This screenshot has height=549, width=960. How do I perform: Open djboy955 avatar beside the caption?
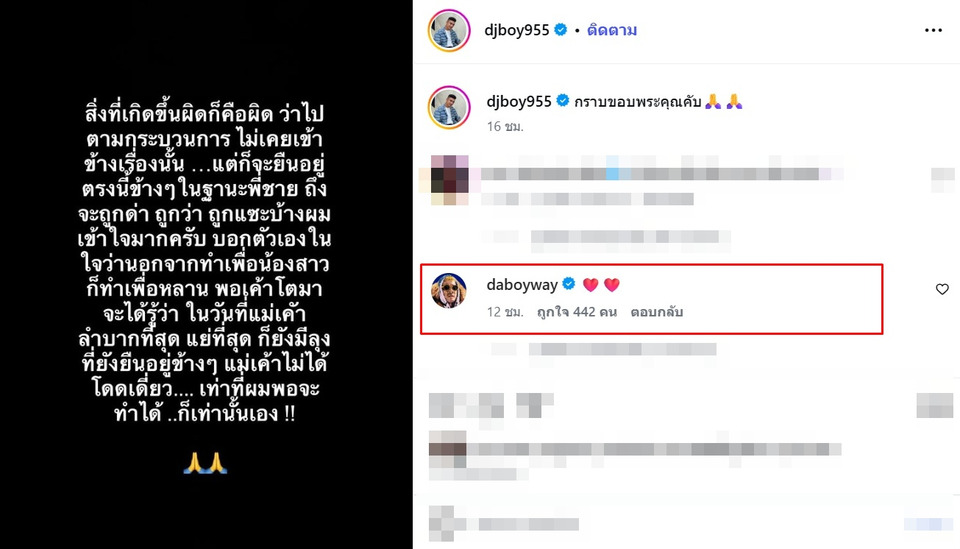pos(449,108)
